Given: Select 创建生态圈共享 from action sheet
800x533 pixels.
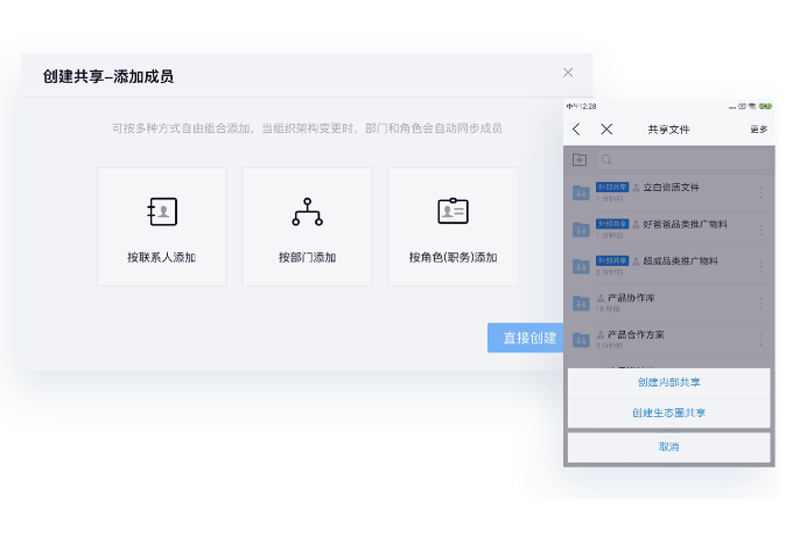Looking at the screenshot, I should click(669, 413).
